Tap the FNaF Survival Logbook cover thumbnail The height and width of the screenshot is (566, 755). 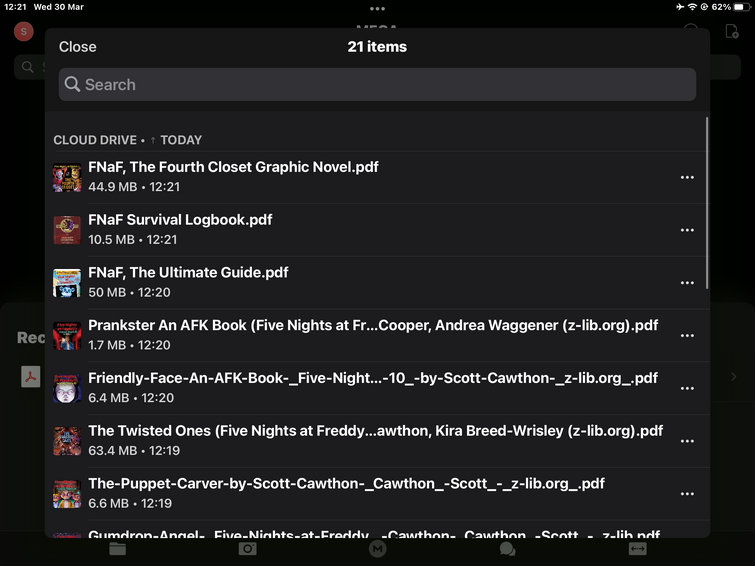67,230
